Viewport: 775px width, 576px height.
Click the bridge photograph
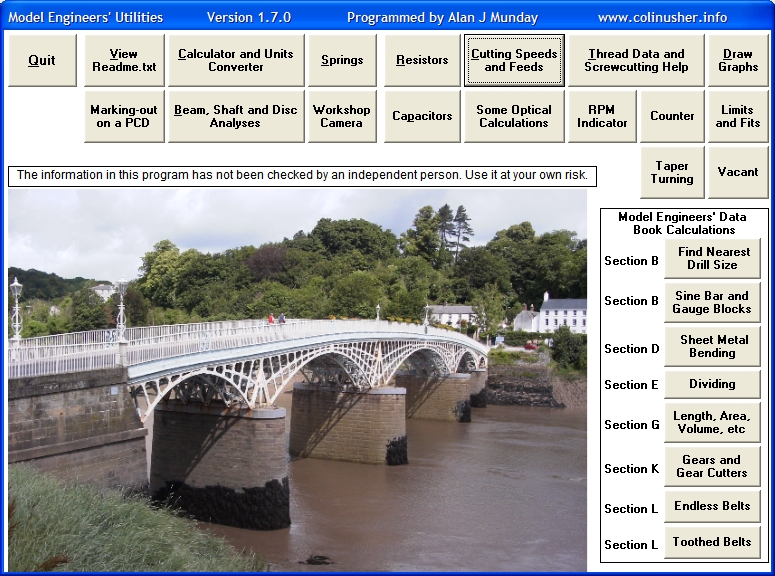(298, 381)
